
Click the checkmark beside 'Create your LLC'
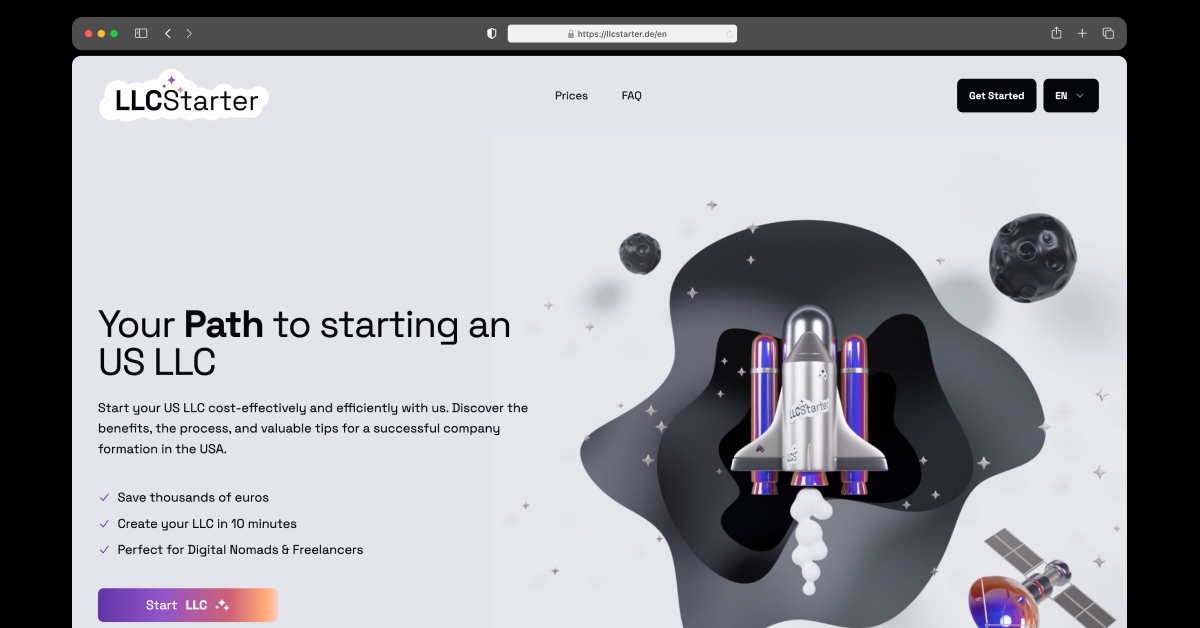[104, 523]
